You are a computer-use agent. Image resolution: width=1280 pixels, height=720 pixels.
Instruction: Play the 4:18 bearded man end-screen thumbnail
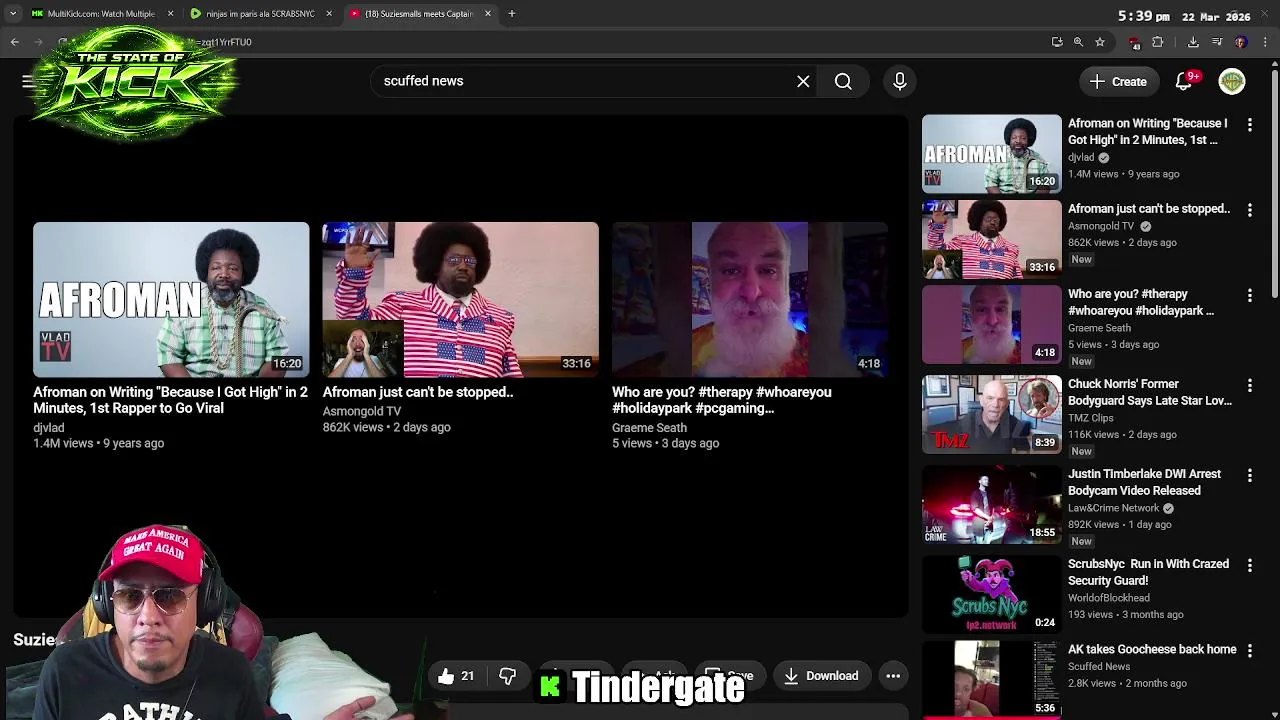point(749,299)
